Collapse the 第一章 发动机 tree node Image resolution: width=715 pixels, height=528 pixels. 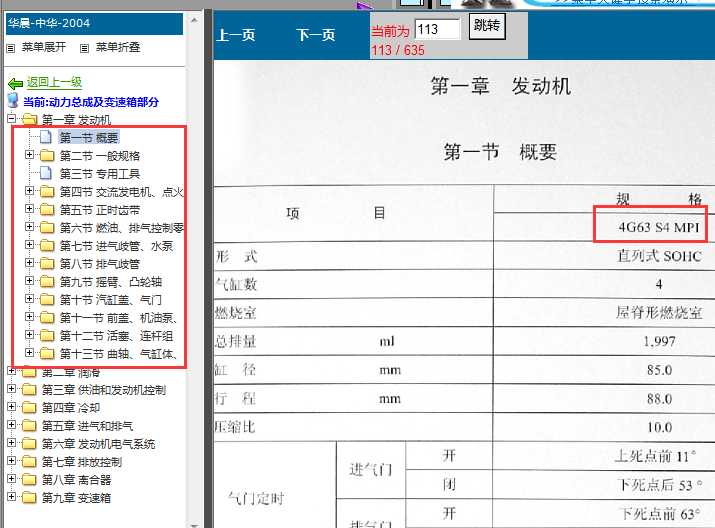point(11,120)
